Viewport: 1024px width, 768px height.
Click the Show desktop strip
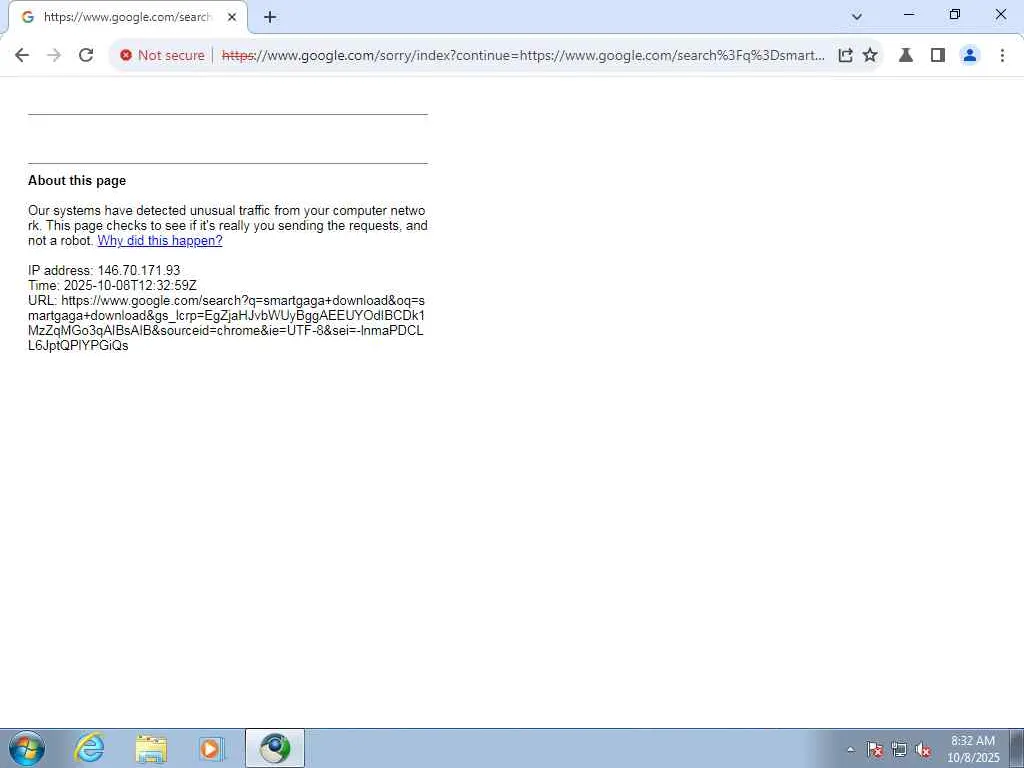tap(1016, 748)
